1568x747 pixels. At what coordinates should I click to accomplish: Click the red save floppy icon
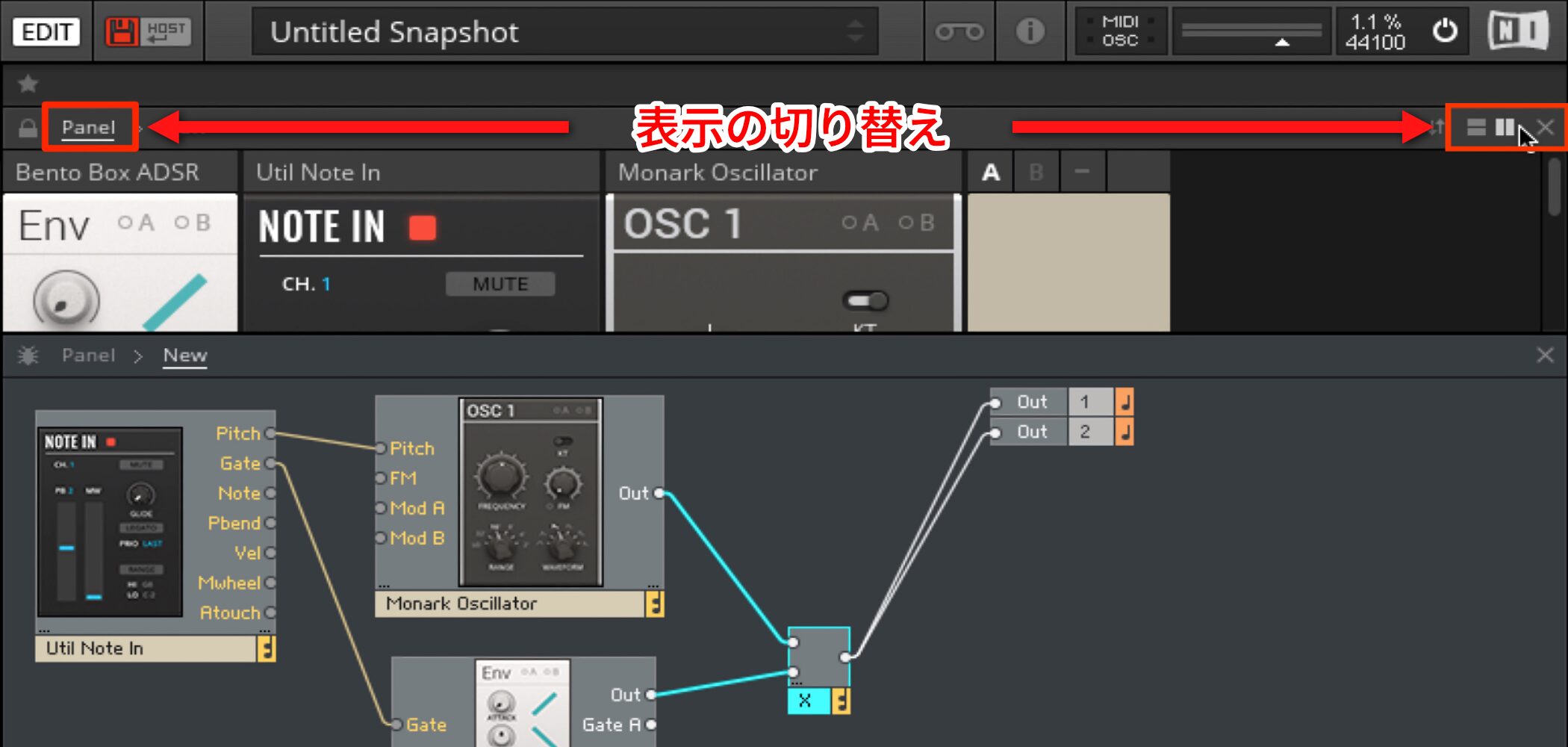122,31
